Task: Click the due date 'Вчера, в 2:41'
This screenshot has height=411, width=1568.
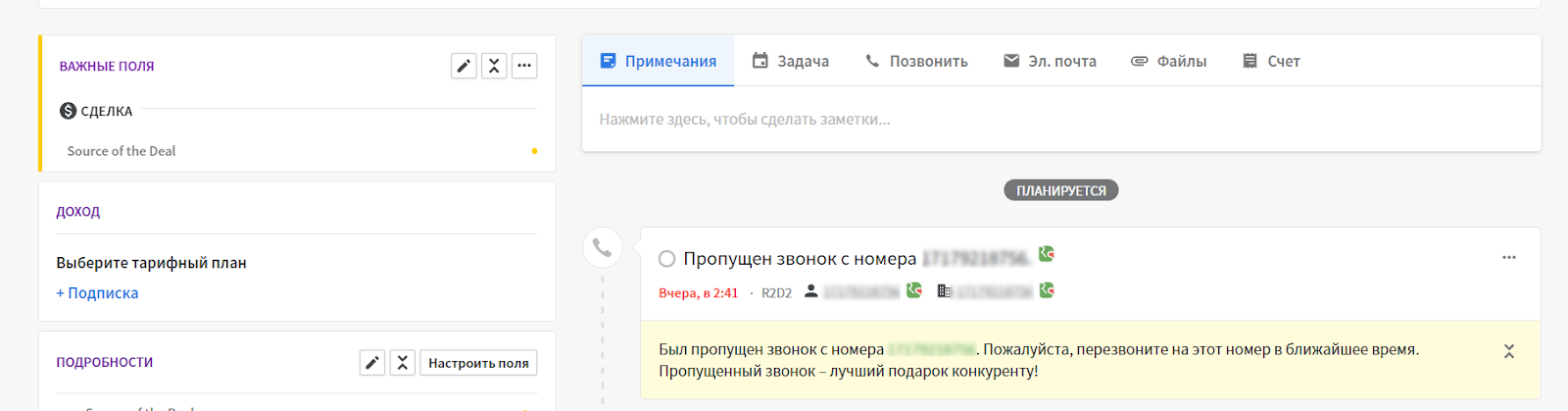Action: coord(698,293)
